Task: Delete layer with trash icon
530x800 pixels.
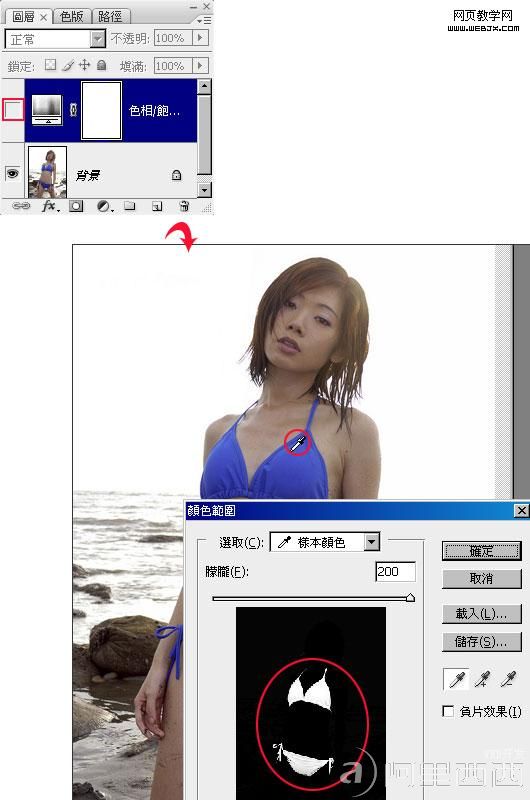Action: [184, 206]
